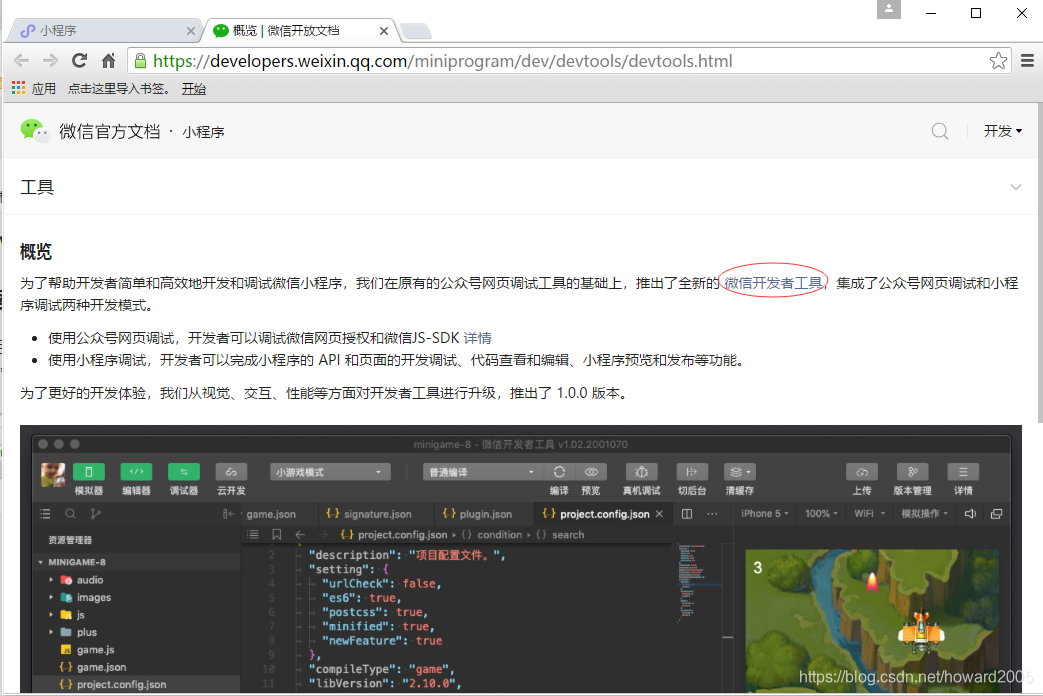
Task: Open the browser home page icon
Action: coord(108,61)
